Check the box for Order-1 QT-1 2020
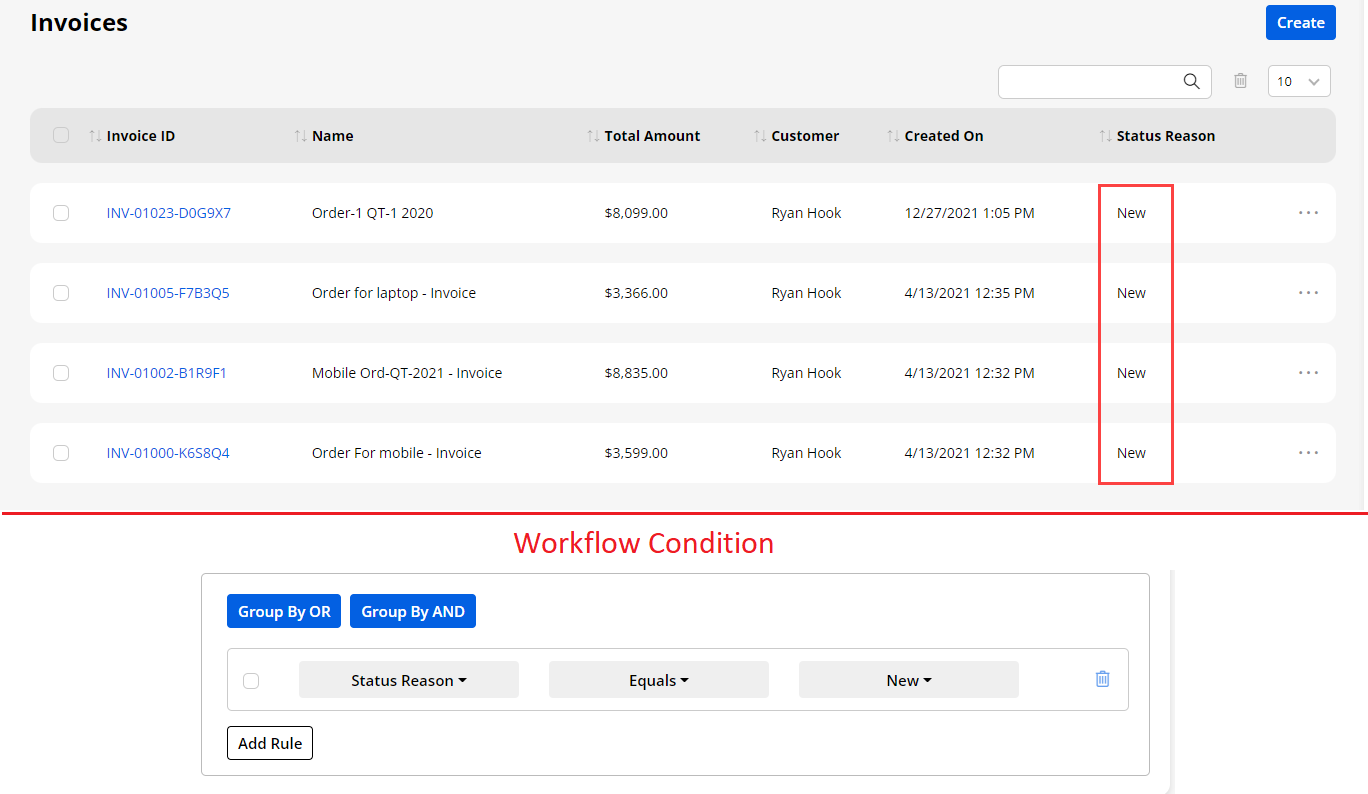Screen dimensions: 1368x794 coord(61,213)
